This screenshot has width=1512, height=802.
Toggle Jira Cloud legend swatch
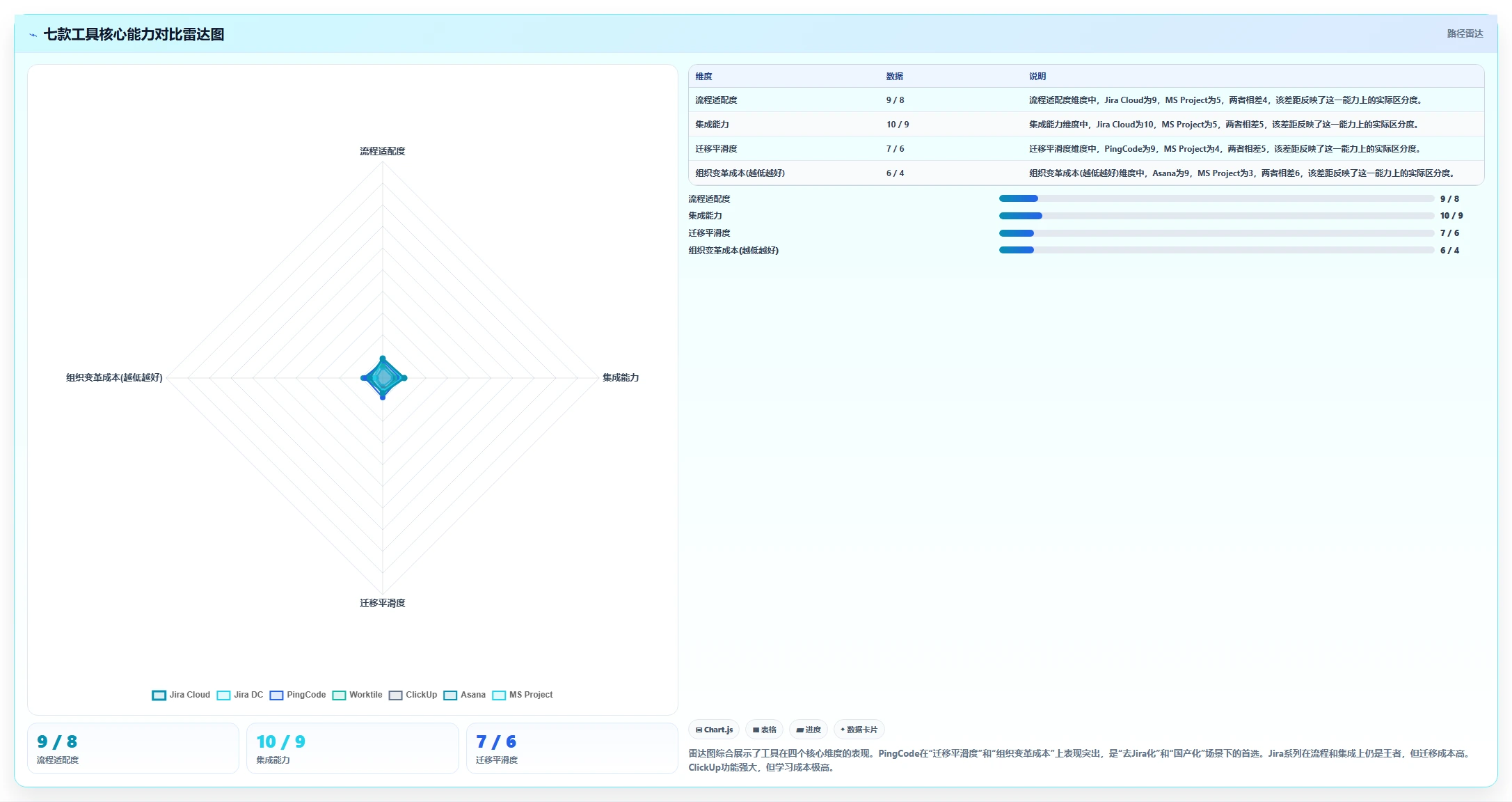coord(159,695)
